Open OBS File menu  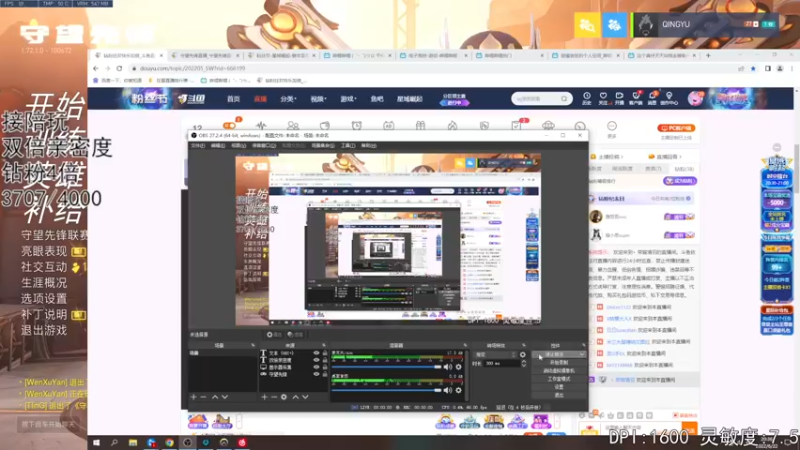[x=197, y=146]
